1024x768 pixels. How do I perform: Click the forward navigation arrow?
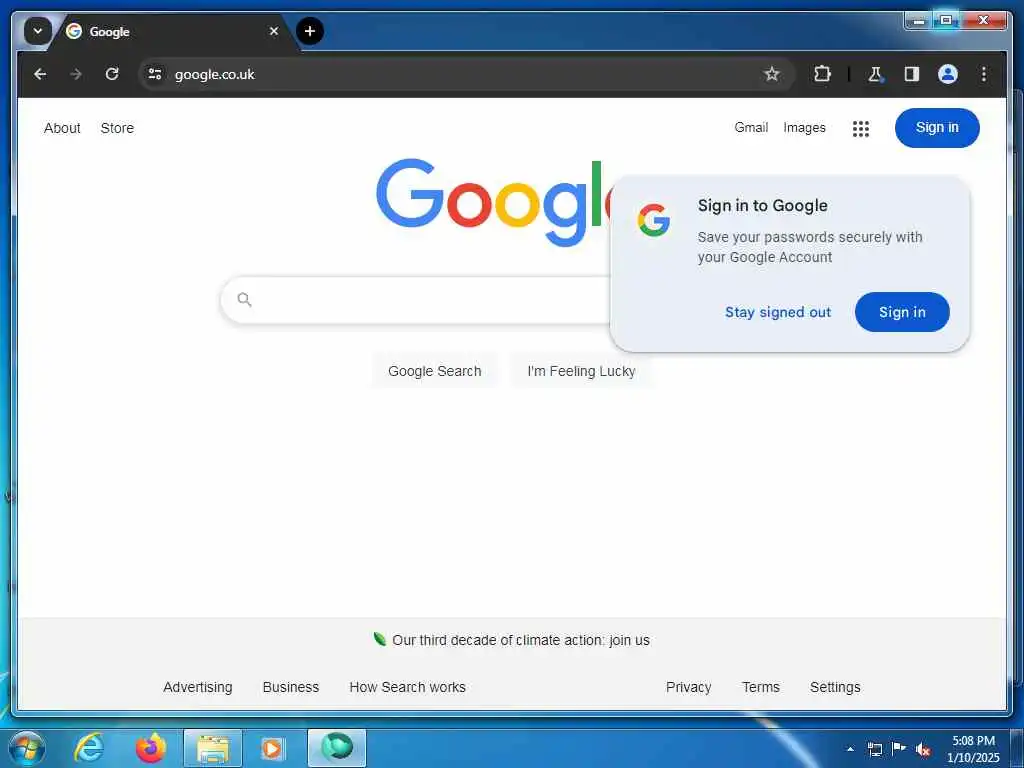click(76, 74)
